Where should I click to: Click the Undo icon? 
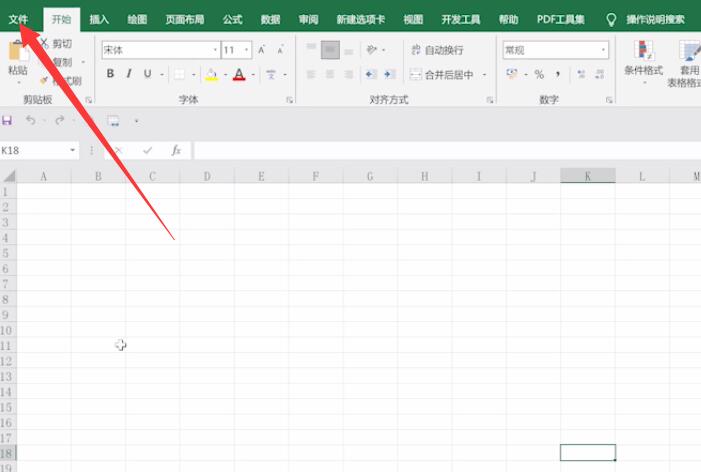pyautogui.click(x=30, y=120)
